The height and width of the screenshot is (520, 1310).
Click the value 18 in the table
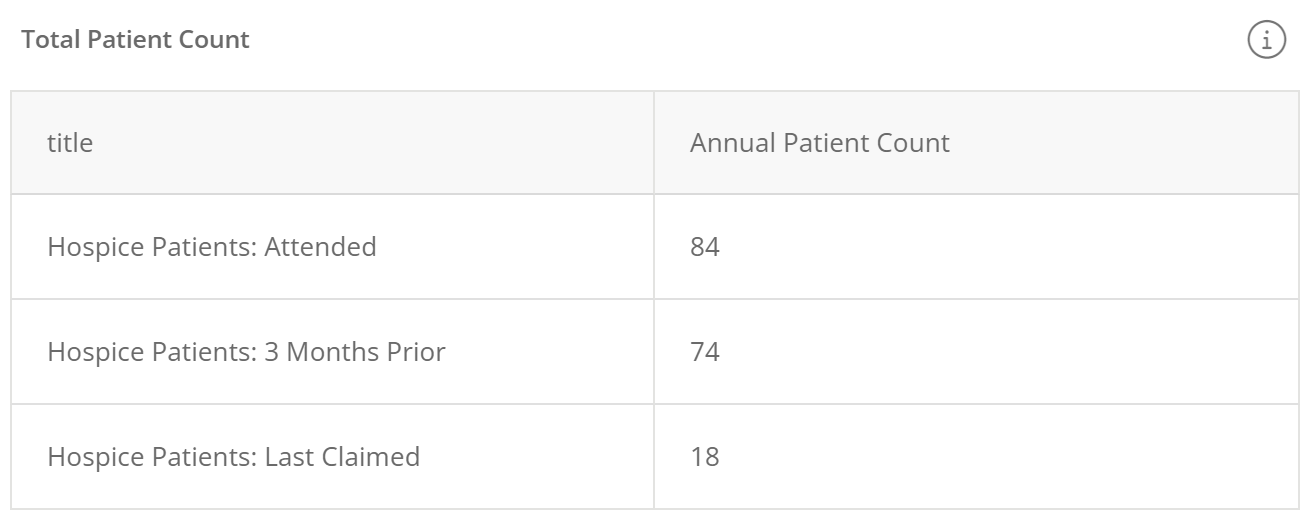tap(705, 457)
